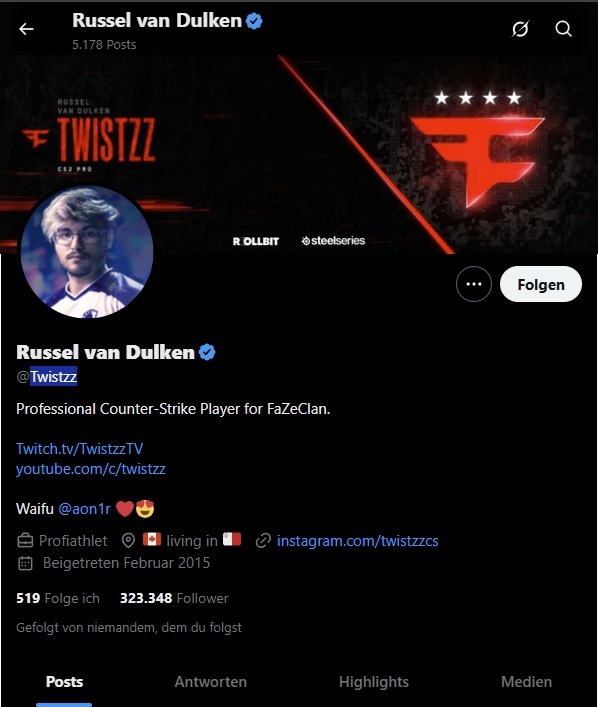The height and width of the screenshot is (707, 598).
Task: View the 323.348 Follower list
Action: click(x=174, y=598)
